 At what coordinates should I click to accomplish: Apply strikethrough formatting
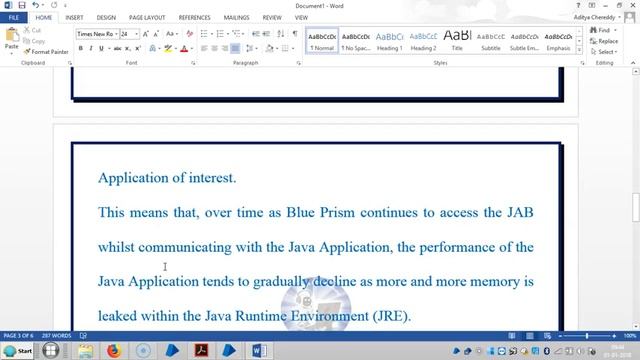(118, 49)
